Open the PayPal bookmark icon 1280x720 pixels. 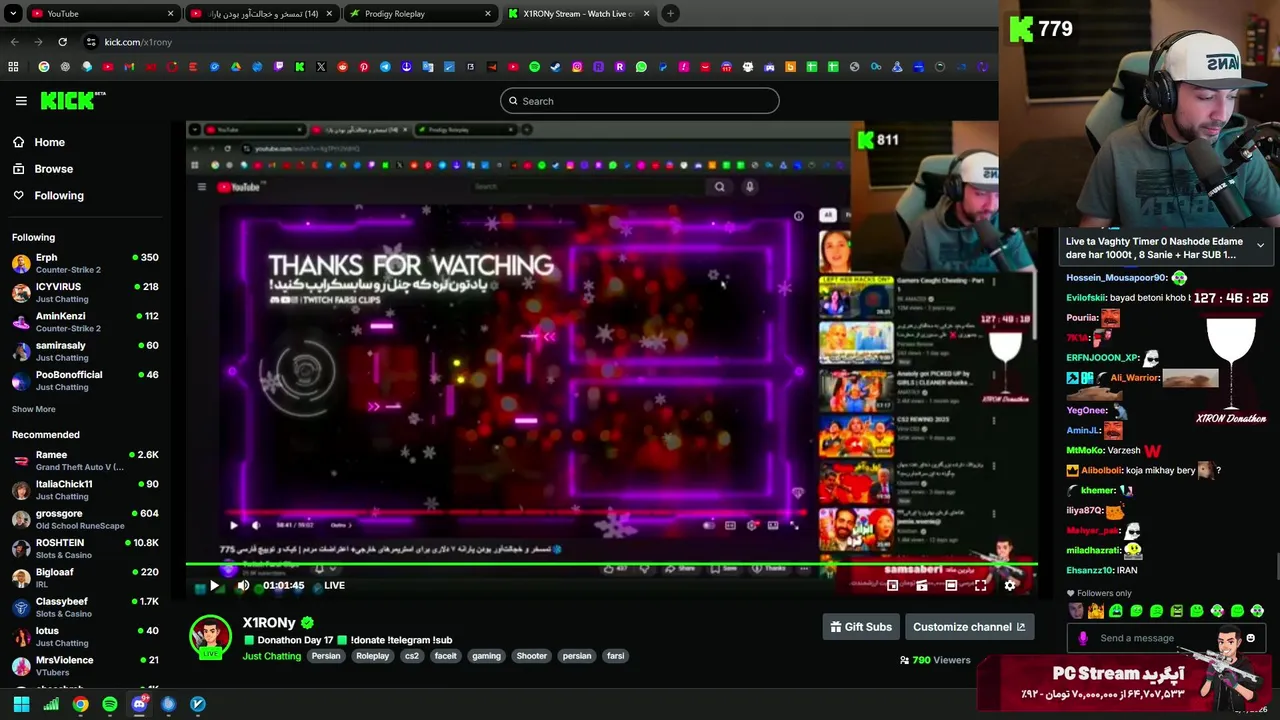662,67
